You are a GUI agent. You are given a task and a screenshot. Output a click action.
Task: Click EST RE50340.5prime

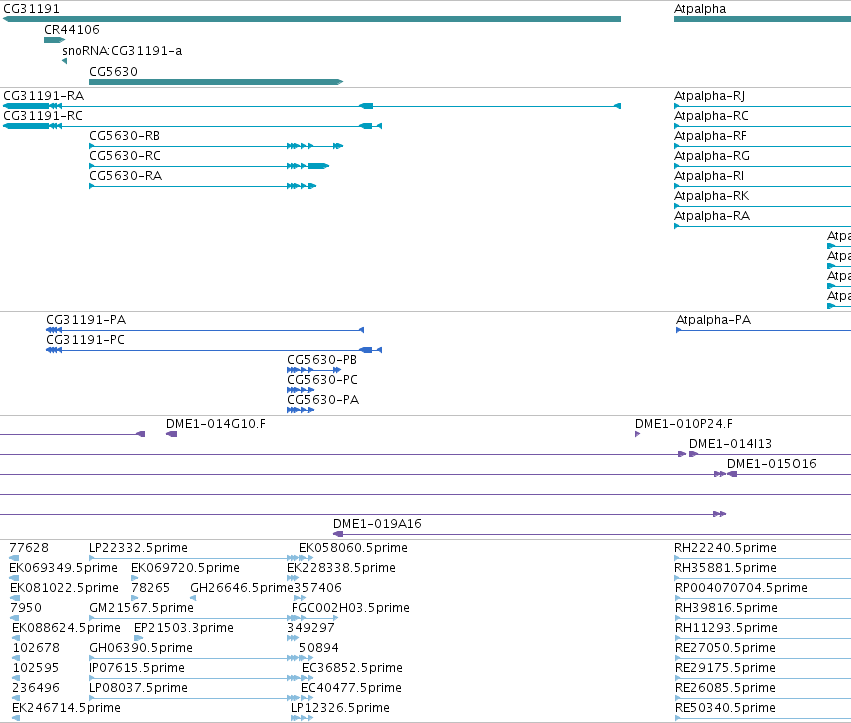pyautogui.click(x=725, y=708)
